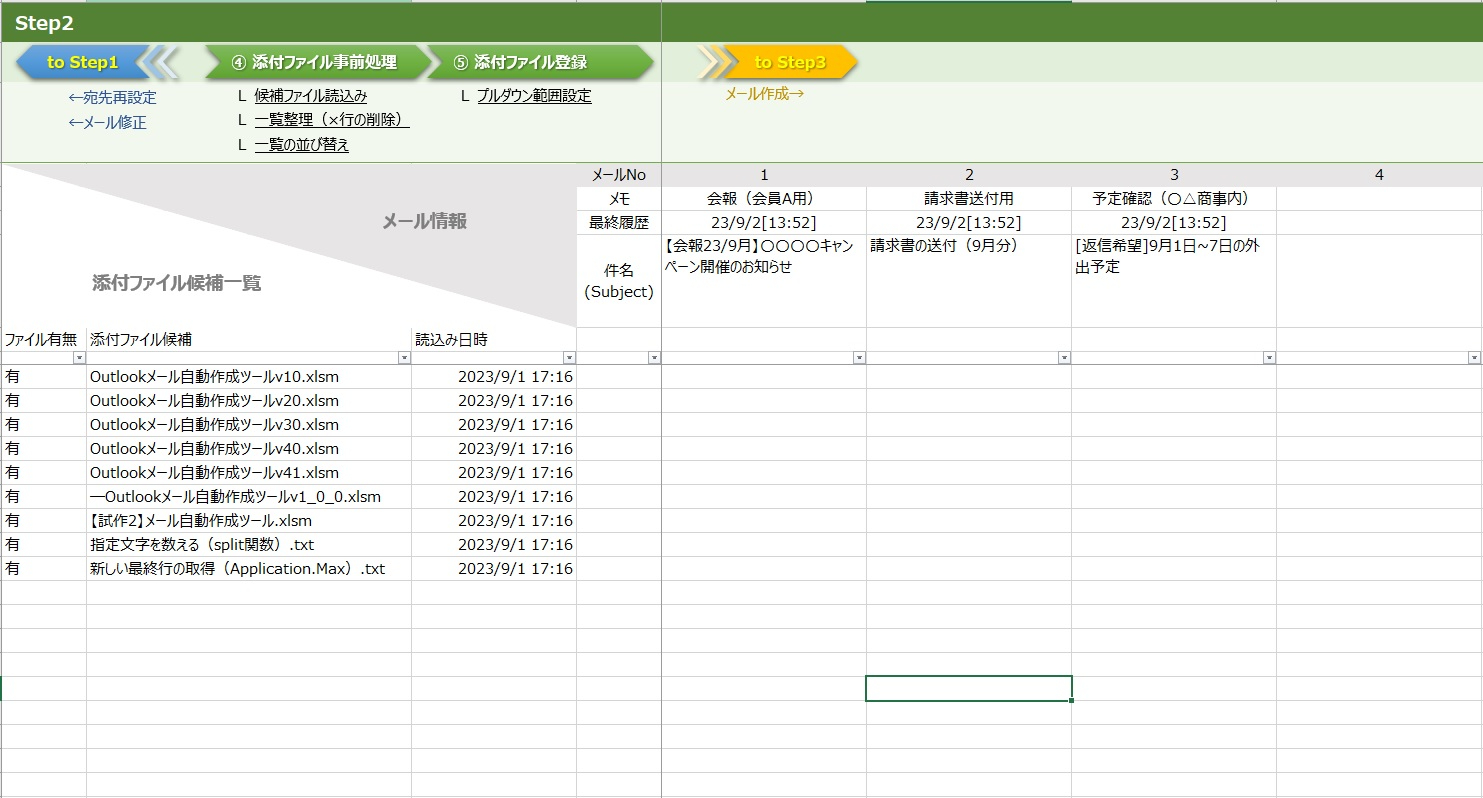Click the blue 'to Step1' arrow button

point(82,63)
